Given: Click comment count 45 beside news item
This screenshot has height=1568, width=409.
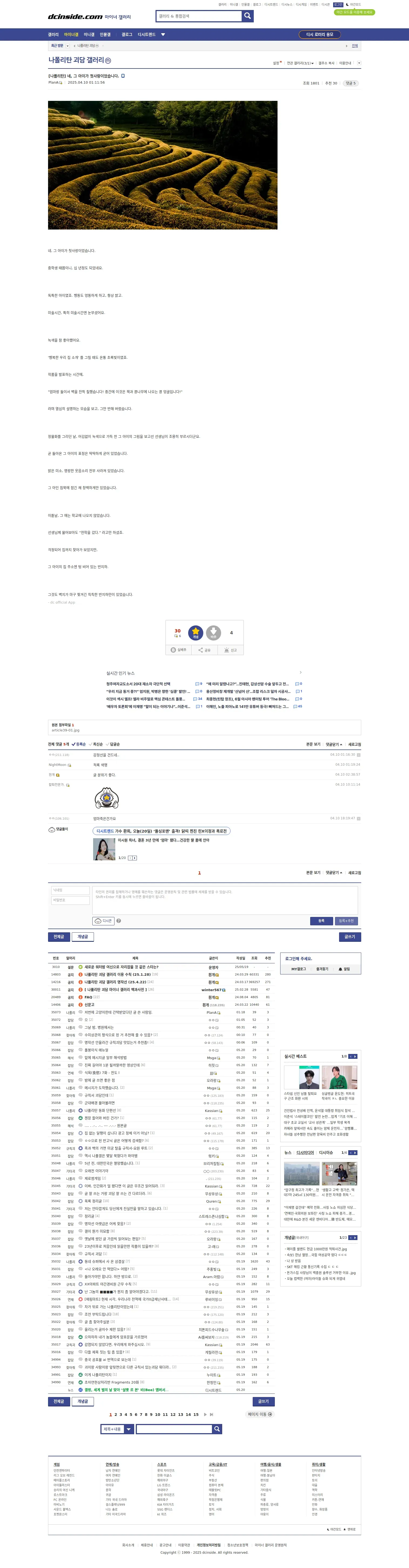Looking at the screenshot, I should (x=298, y=706).
